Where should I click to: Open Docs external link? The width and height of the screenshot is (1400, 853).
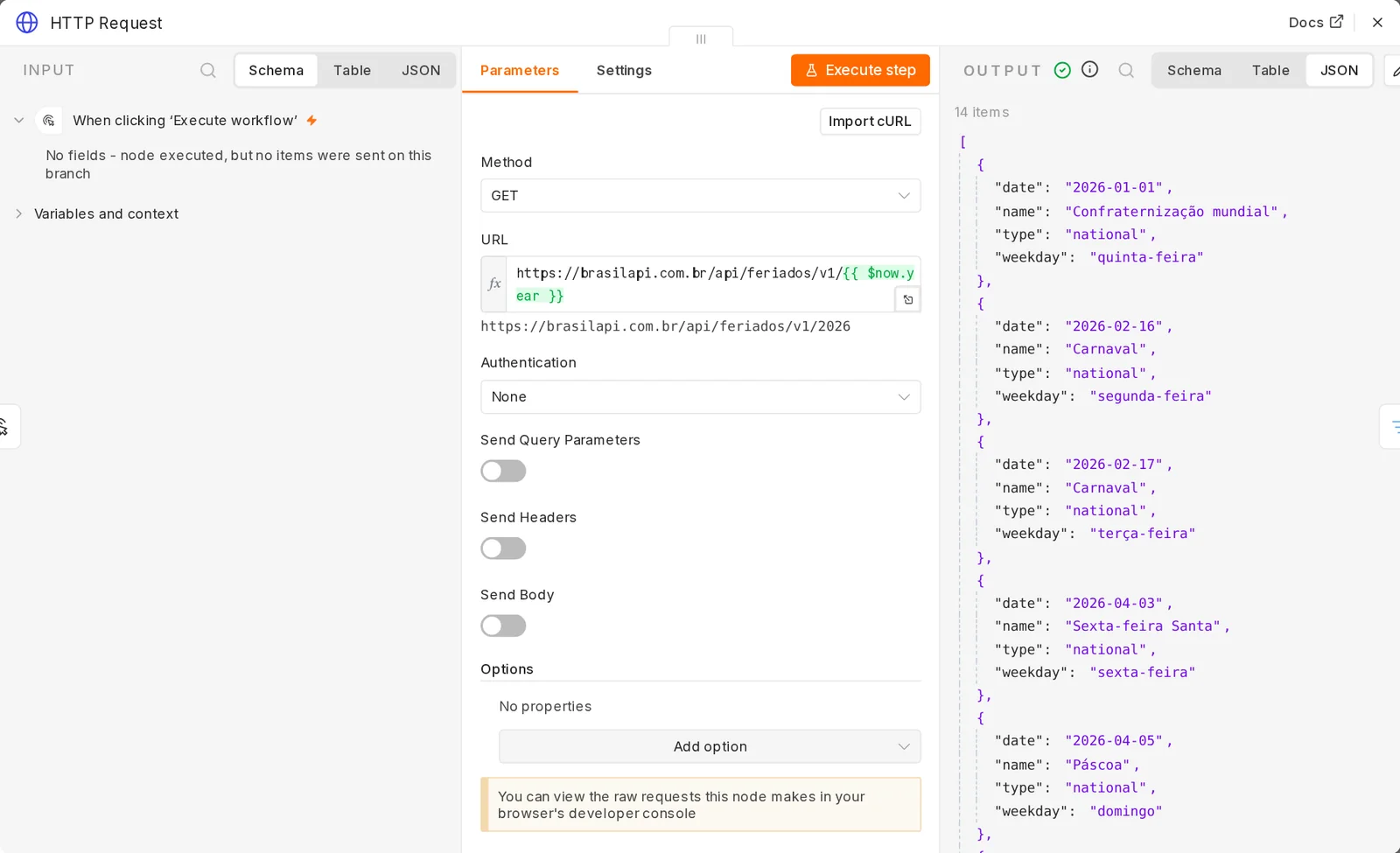pos(1315,23)
